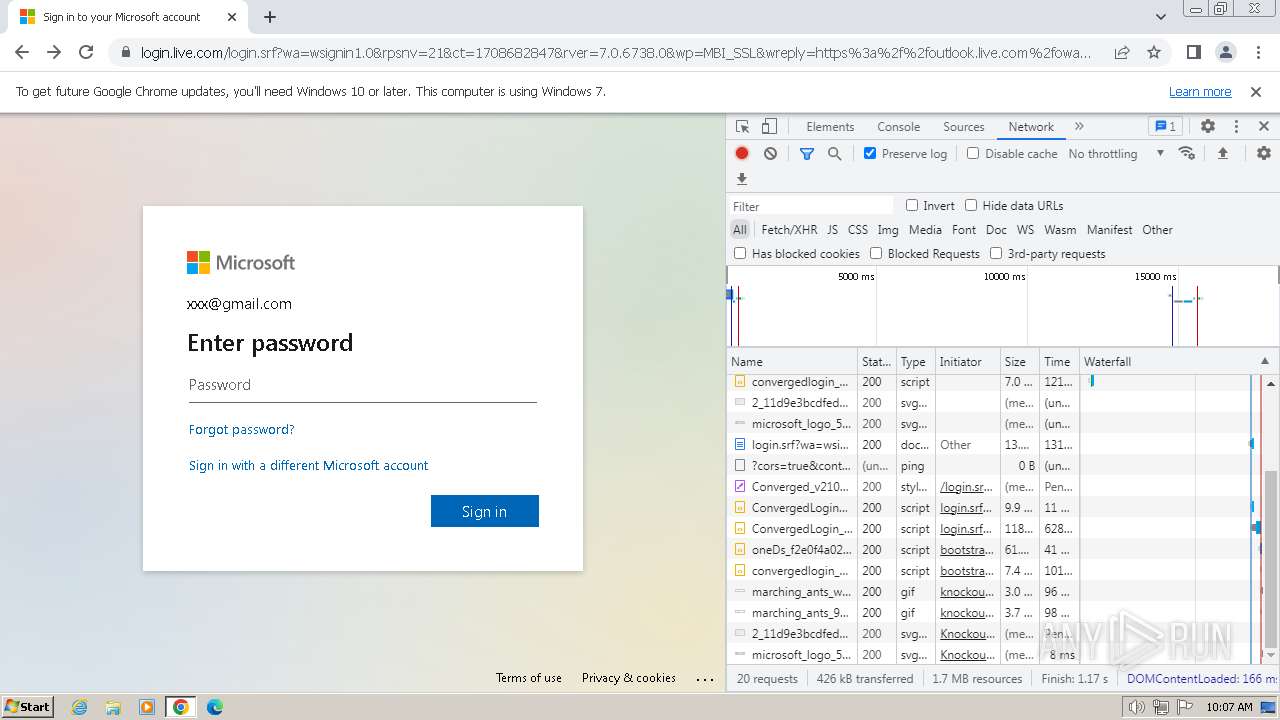Open DevTools customize three-dot menu
The image size is (1280, 720).
(1236, 127)
